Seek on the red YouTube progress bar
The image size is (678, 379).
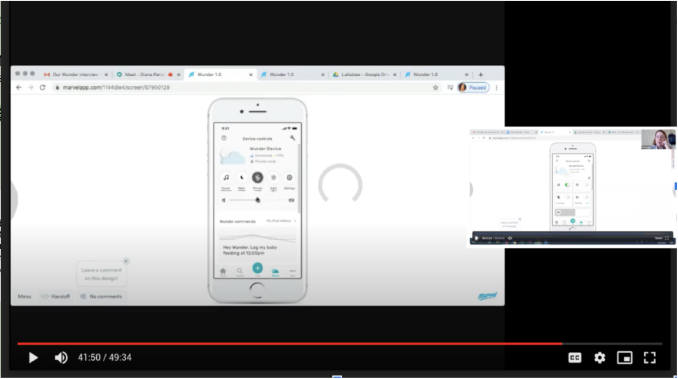pyautogui.click(x=339, y=344)
